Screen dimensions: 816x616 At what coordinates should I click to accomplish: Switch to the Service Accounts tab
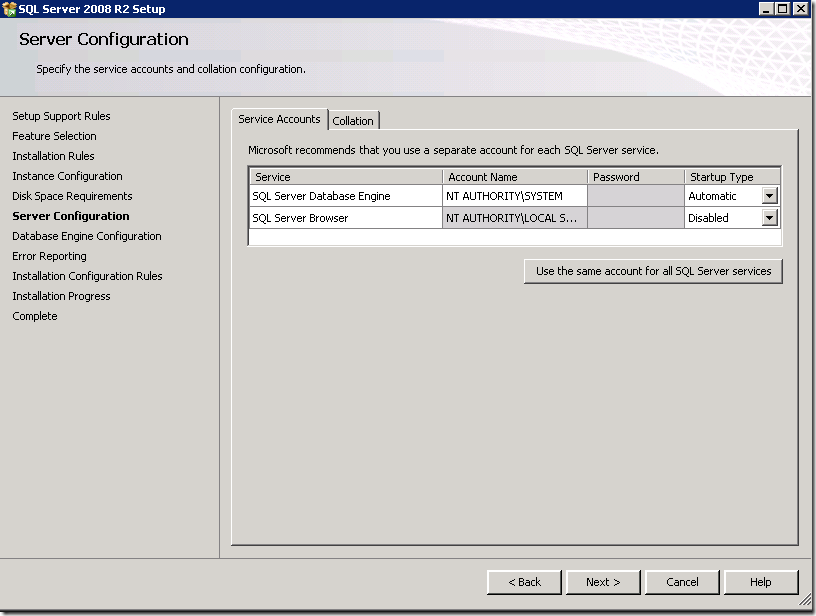click(279, 119)
